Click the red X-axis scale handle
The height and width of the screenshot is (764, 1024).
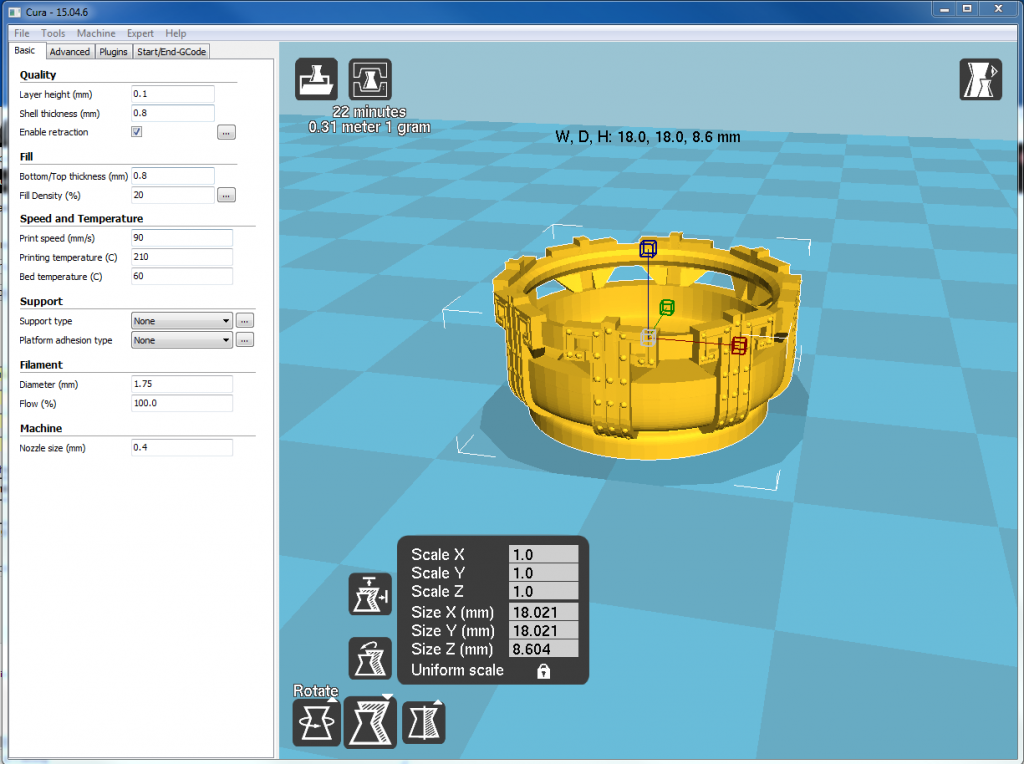point(739,346)
